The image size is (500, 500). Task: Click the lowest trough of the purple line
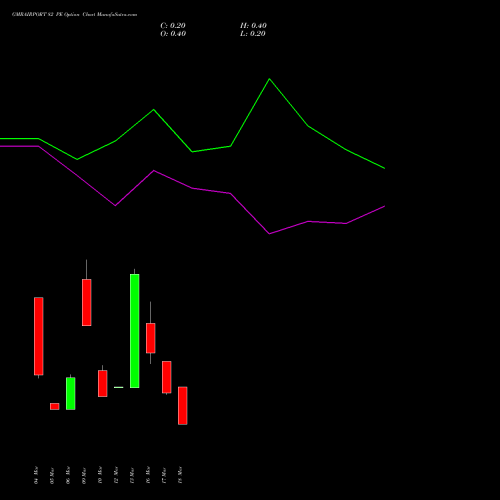269,234
